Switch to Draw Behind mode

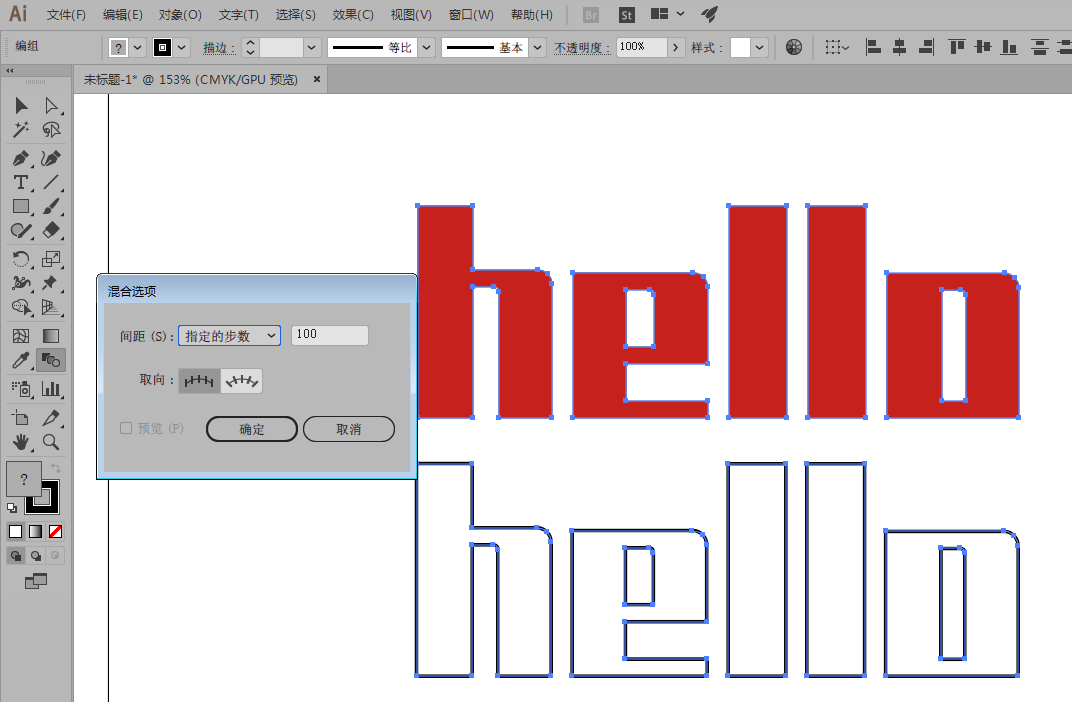36,556
